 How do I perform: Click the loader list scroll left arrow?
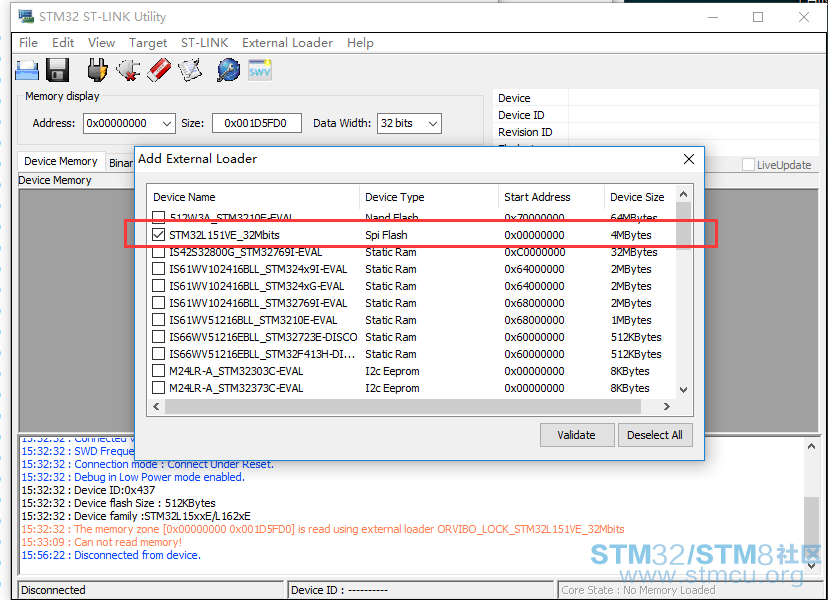point(156,406)
